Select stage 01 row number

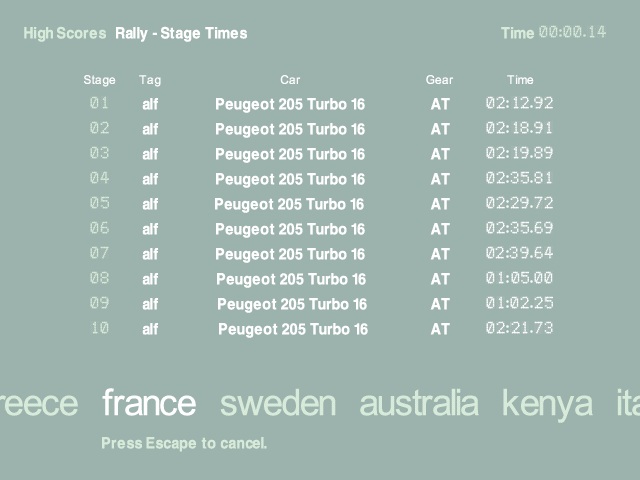click(99, 103)
